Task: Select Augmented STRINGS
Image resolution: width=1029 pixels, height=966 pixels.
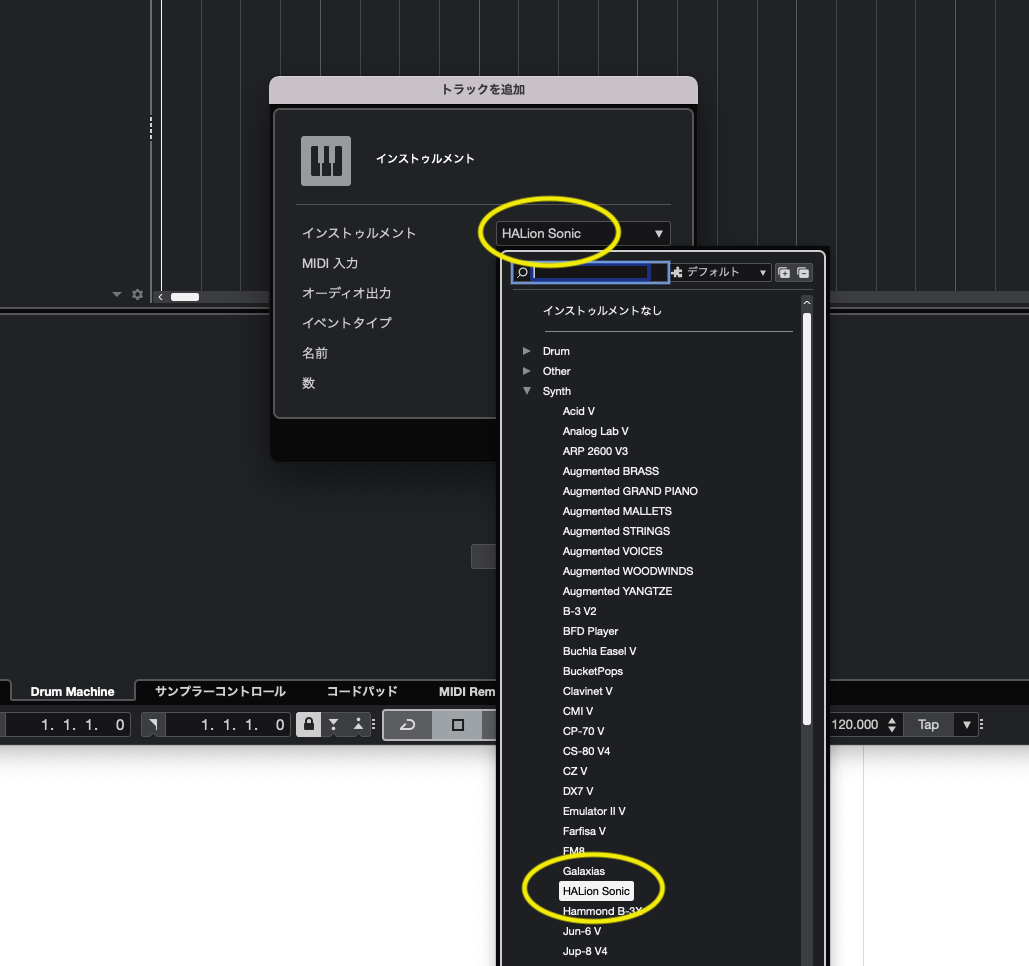Action: [616, 532]
